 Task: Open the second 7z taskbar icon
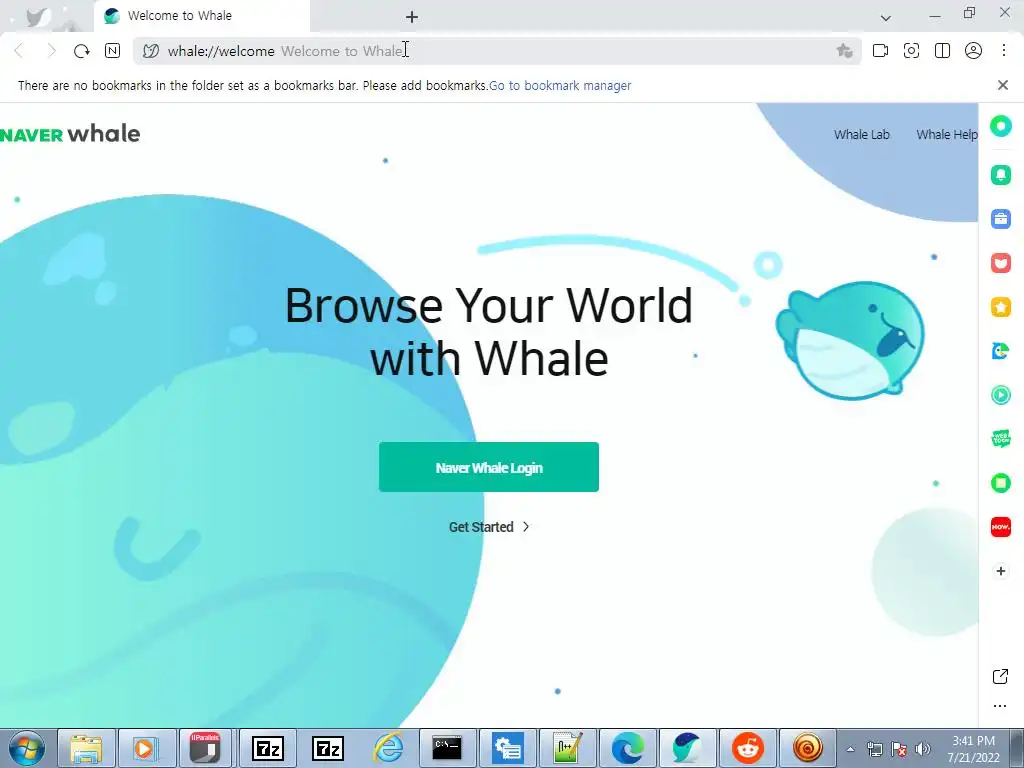(328, 748)
